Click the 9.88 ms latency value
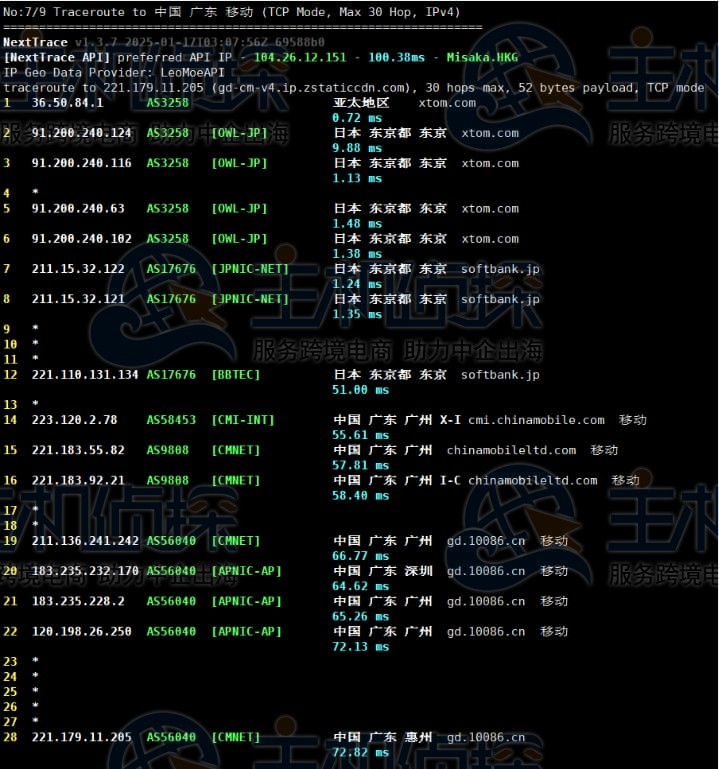The image size is (719, 769). (357, 148)
